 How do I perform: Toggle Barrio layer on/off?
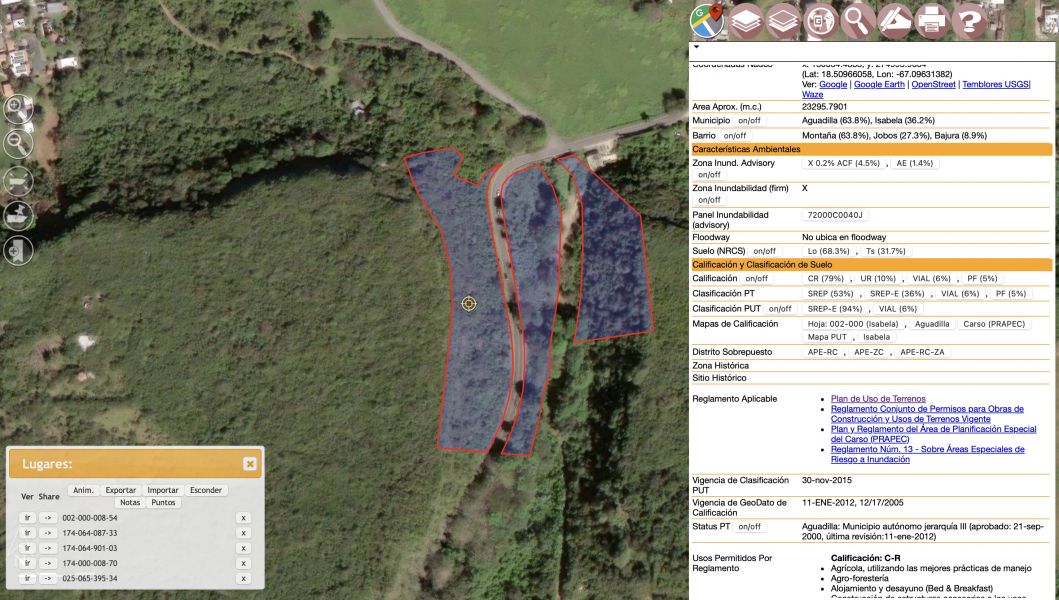click(x=734, y=135)
